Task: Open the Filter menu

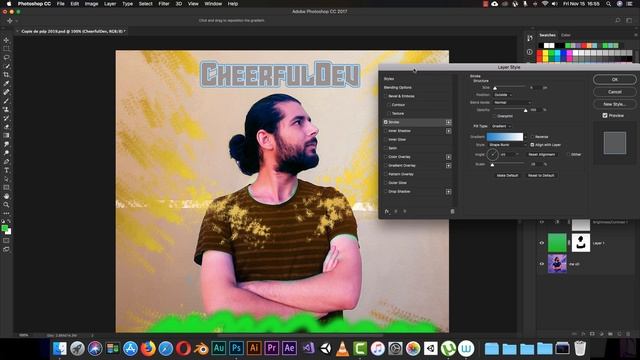Action: [x=164, y=4]
